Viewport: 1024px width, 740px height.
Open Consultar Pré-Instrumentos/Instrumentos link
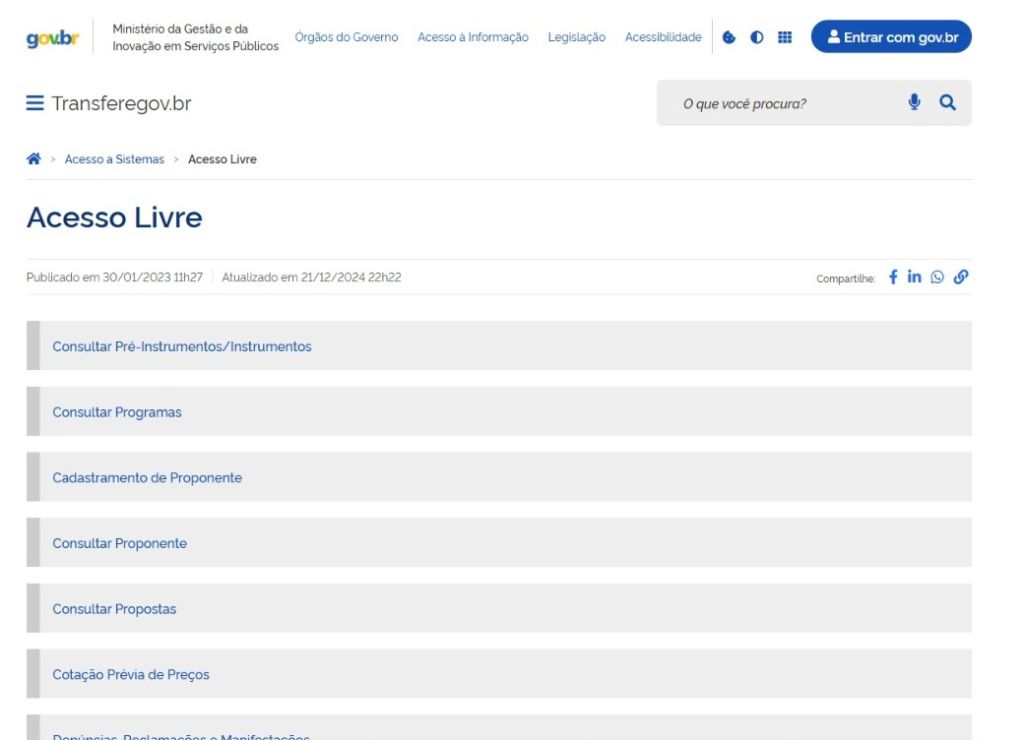point(182,346)
